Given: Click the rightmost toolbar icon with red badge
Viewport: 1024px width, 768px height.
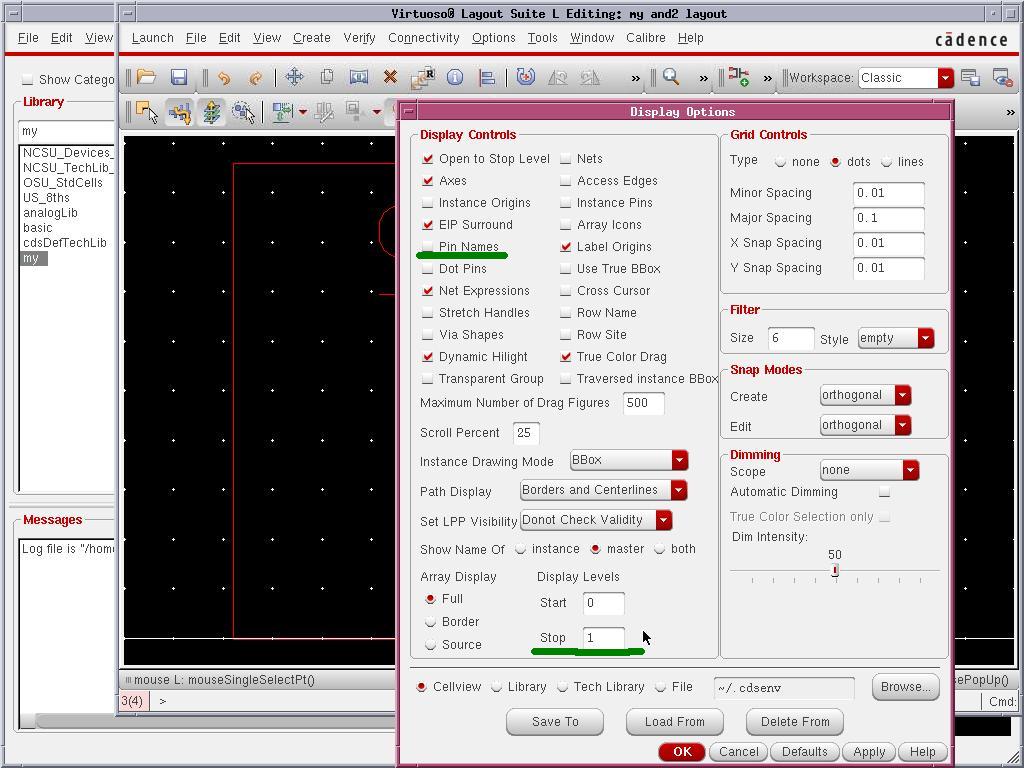Looking at the screenshot, I should pyautogui.click(x=1002, y=78).
